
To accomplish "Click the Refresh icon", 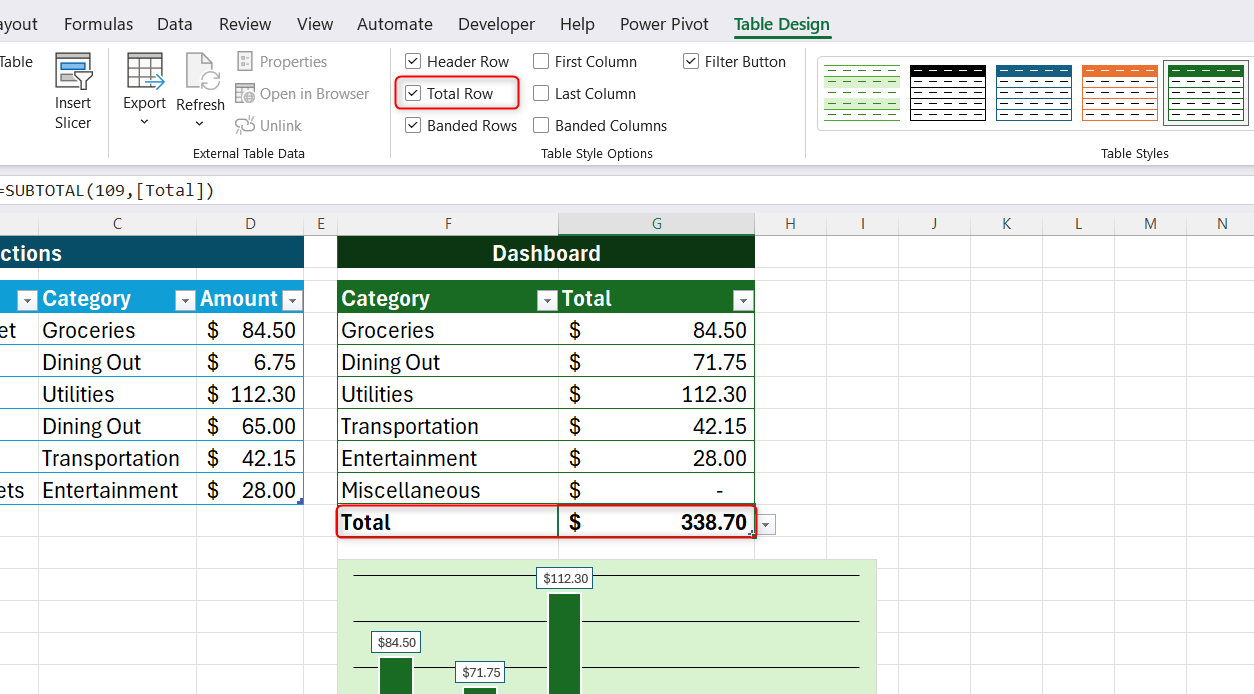I will coord(202,72).
